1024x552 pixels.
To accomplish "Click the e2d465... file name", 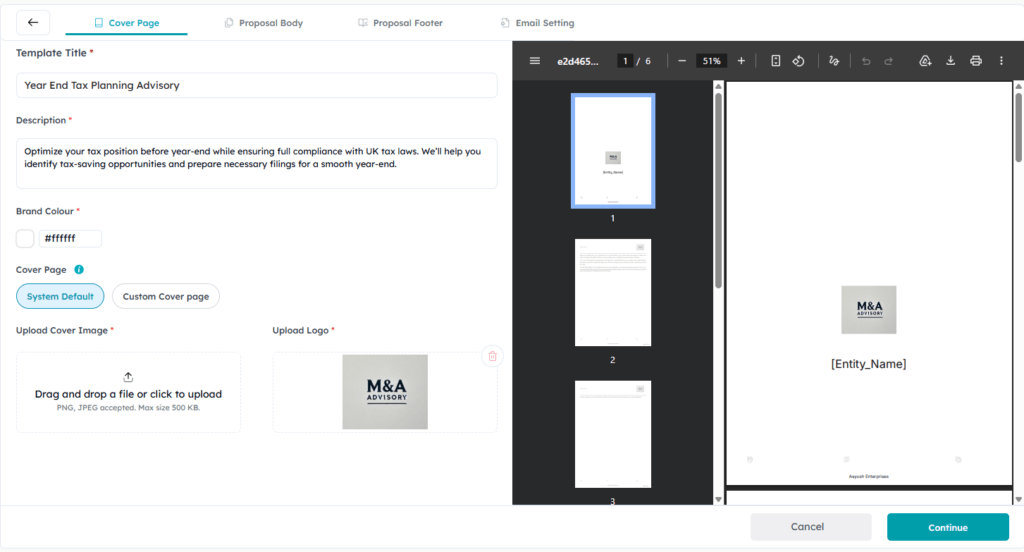I will (577, 61).
